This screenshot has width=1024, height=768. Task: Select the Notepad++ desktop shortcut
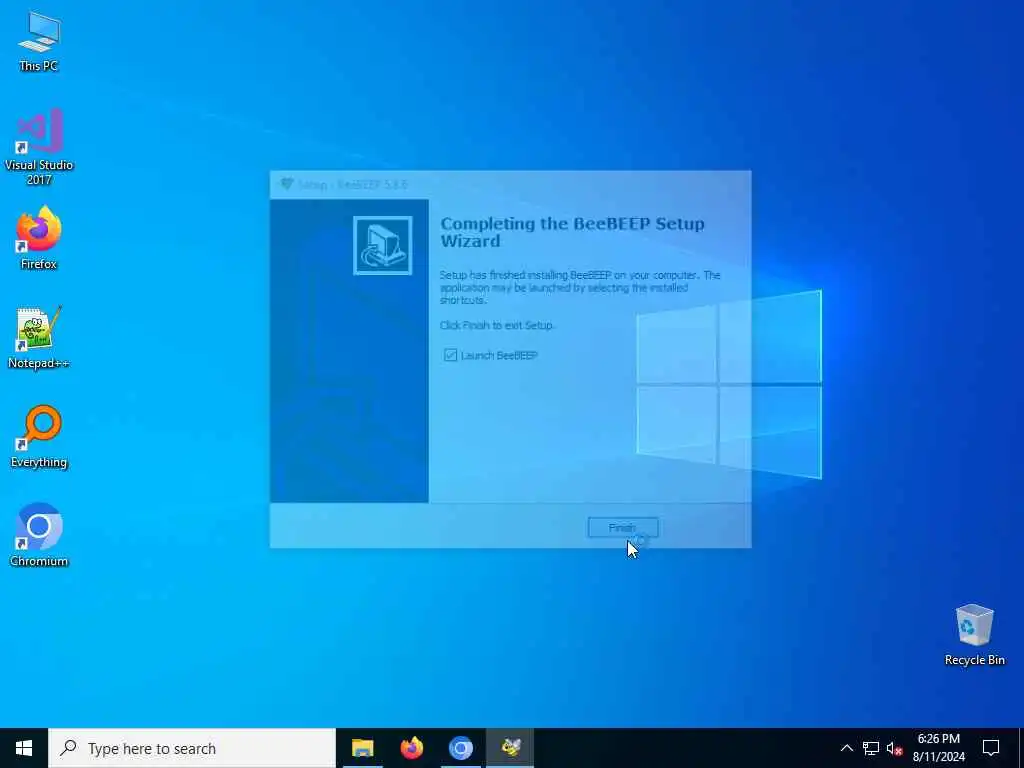[39, 338]
